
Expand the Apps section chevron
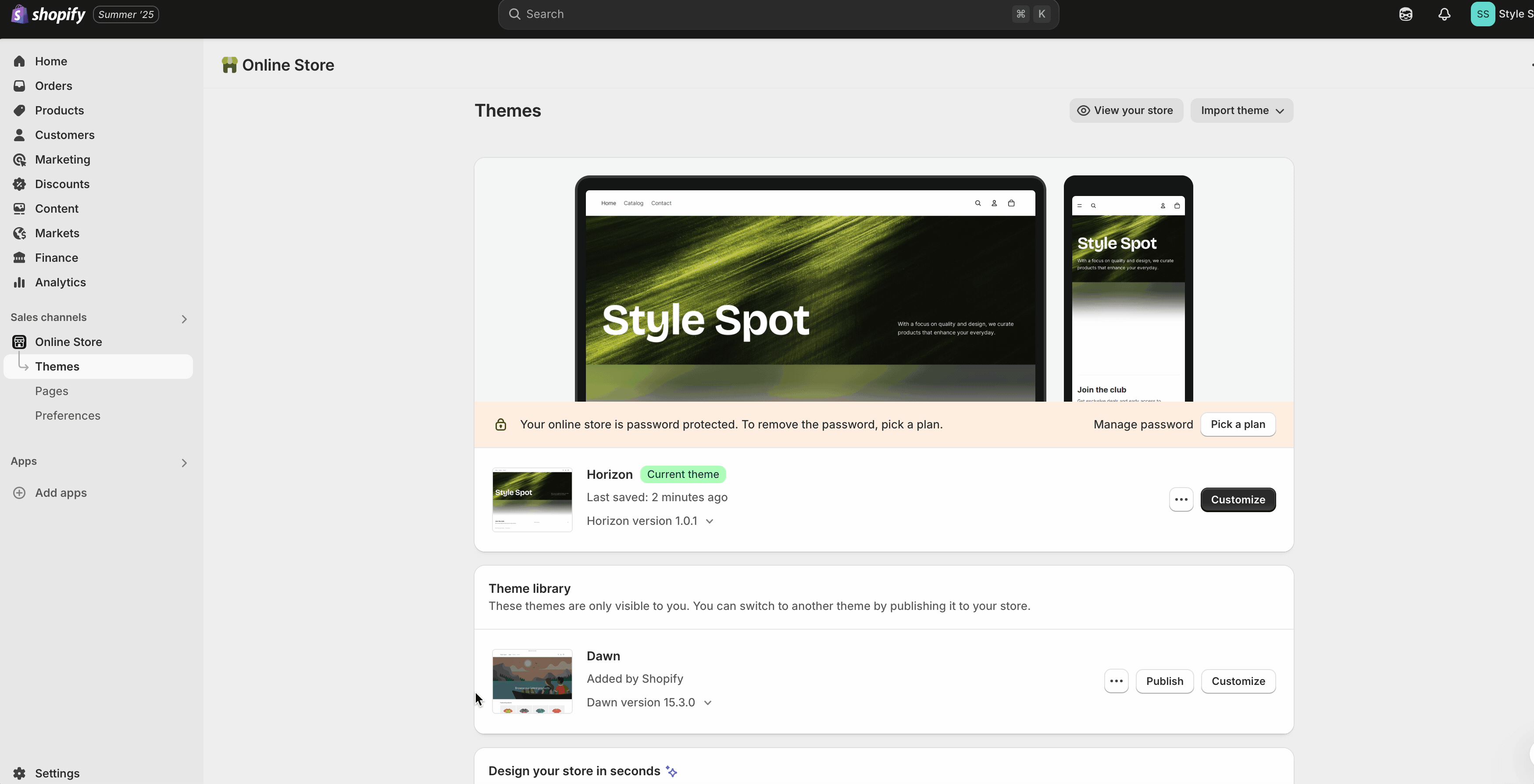click(x=184, y=463)
